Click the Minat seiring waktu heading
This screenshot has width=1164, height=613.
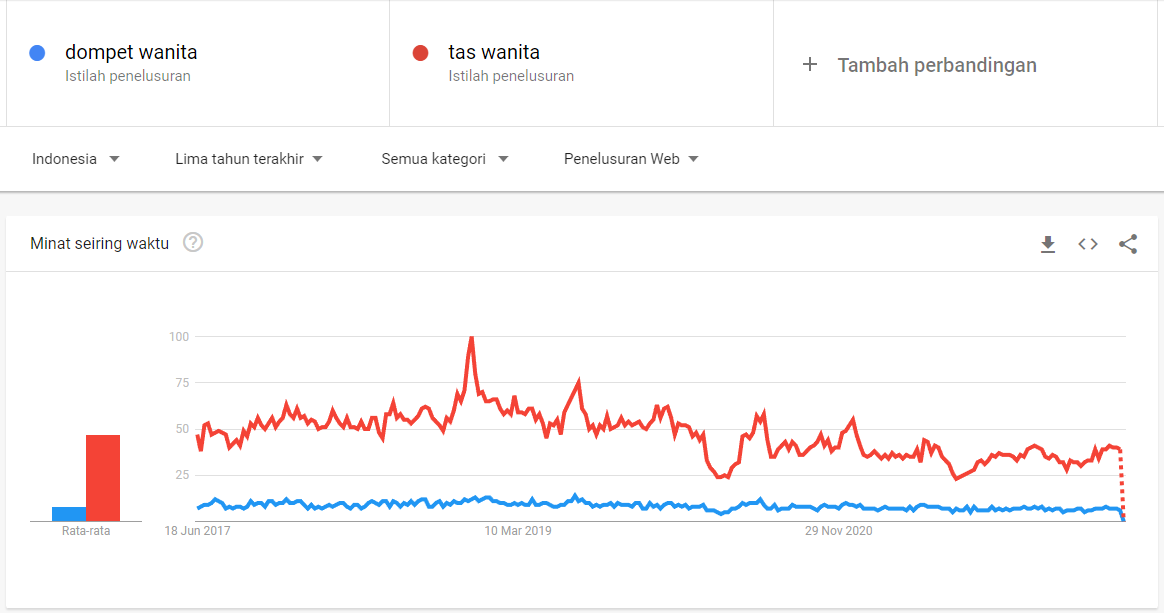(x=99, y=243)
